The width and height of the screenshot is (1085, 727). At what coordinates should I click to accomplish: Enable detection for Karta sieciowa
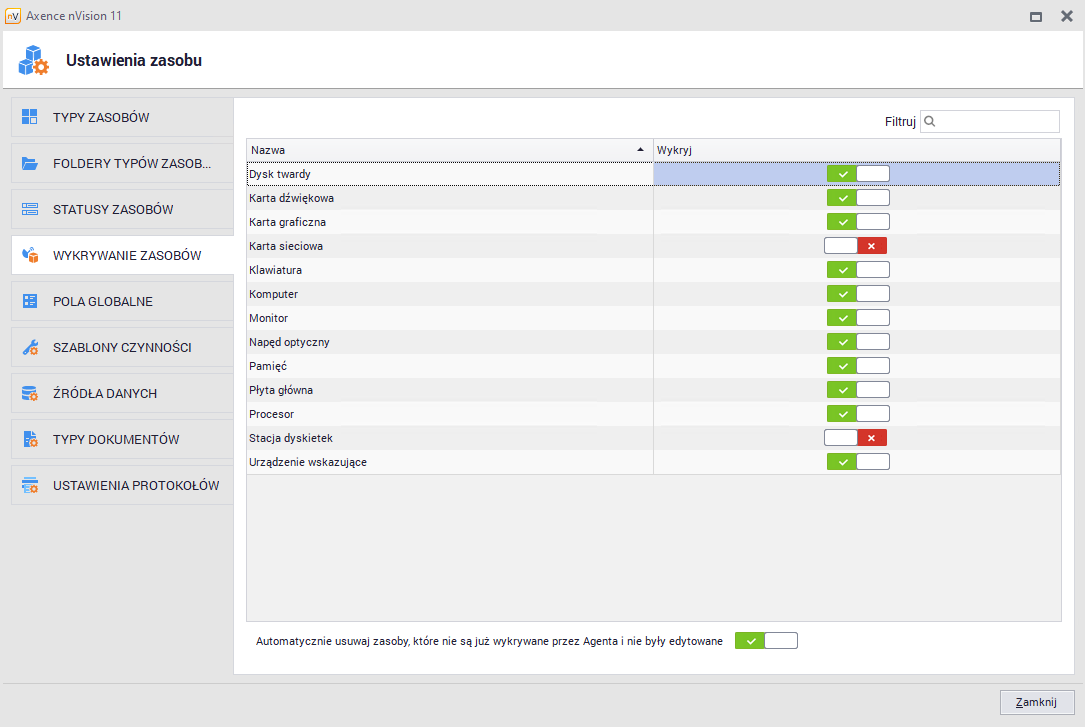pyautogui.click(x=856, y=246)
